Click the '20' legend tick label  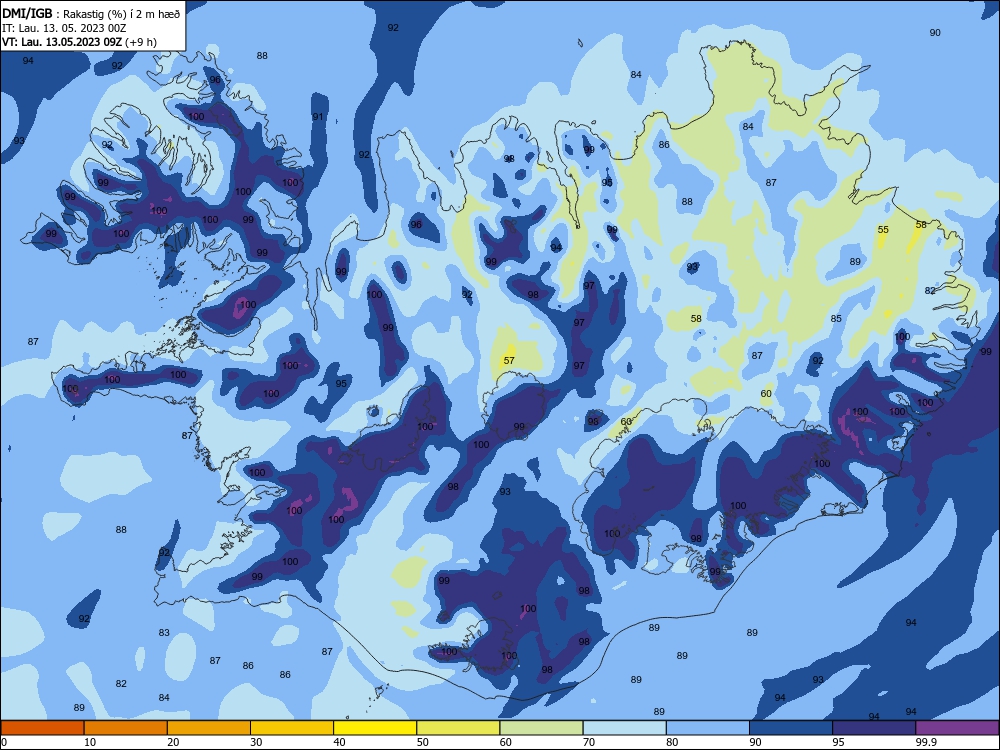(x=173, y=742)
